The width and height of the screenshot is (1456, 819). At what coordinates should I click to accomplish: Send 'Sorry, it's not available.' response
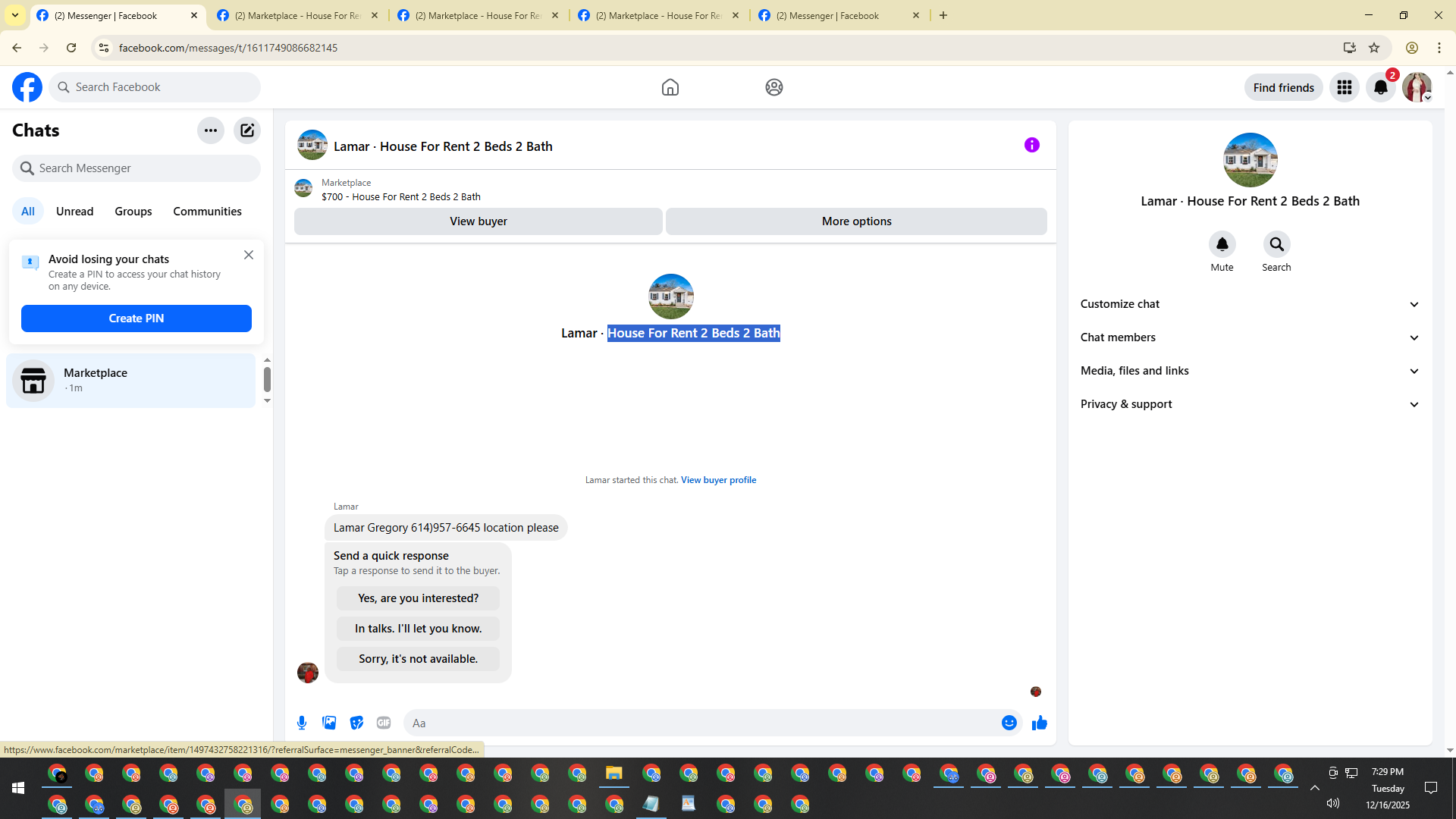[419, 659]
